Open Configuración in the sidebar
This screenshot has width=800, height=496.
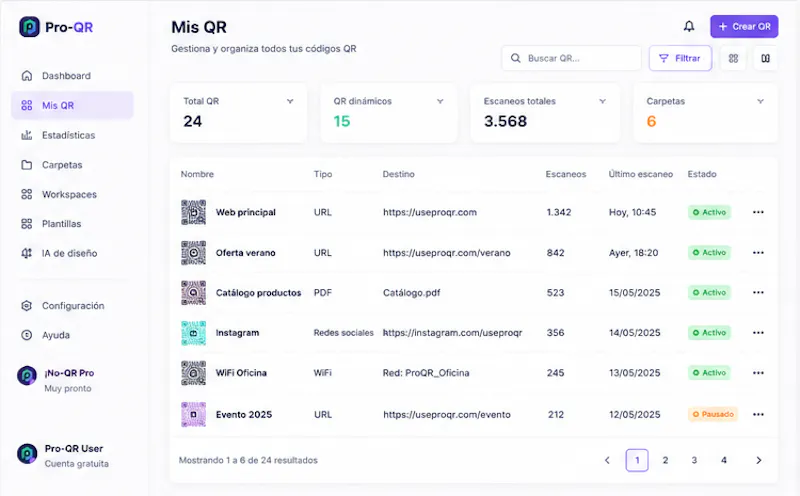click(72, 306)
